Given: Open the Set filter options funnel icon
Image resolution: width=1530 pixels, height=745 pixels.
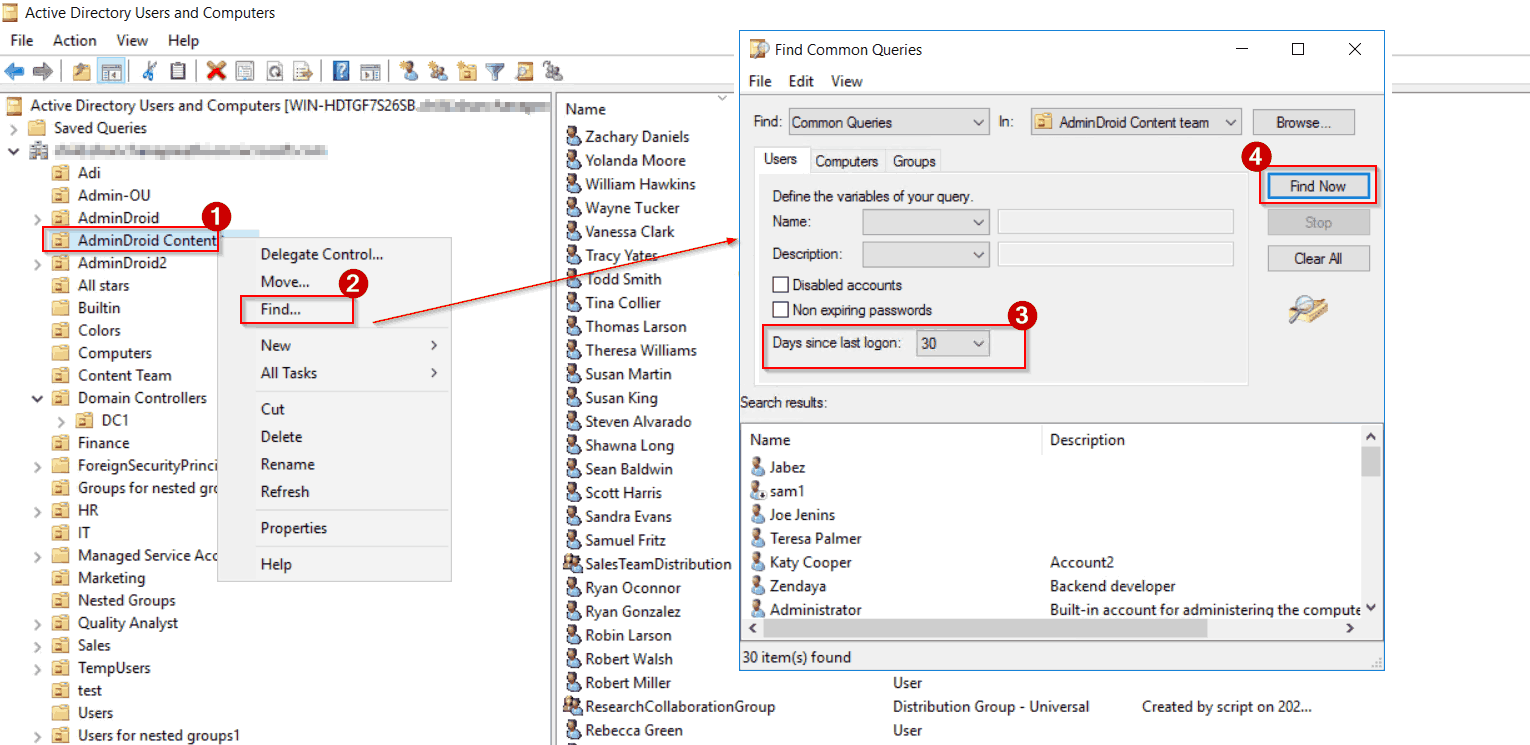Looking at the screenshot, I should pos(493,70).
